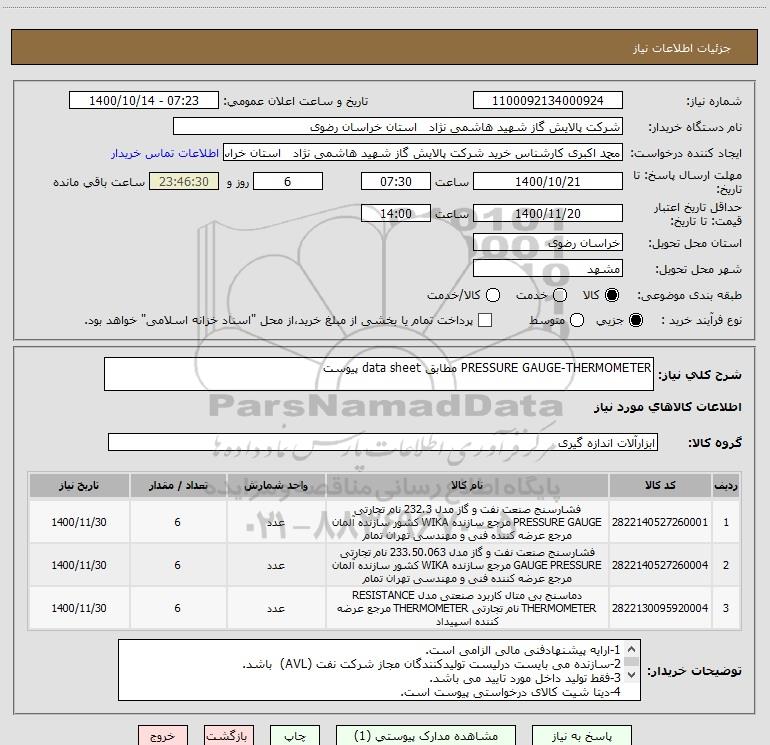Select the متوسط purchase type radio

click(577, 320)
